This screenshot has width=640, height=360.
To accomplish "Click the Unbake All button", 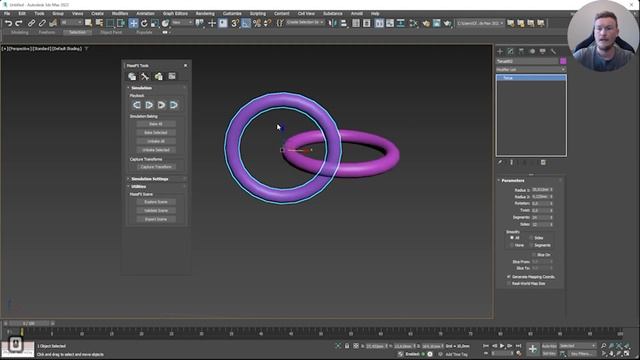I will click(156, 141).
